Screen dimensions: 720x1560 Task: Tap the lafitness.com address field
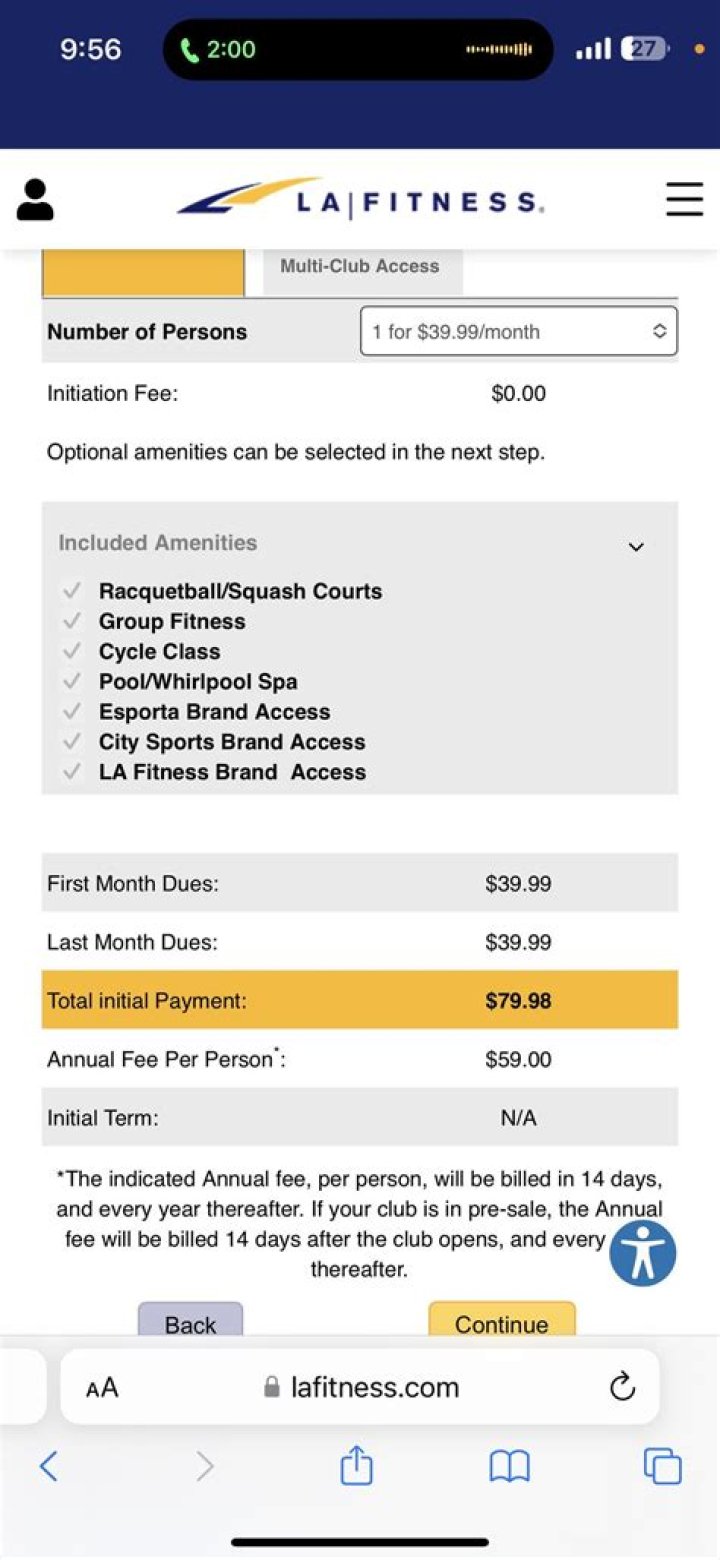360,1387
